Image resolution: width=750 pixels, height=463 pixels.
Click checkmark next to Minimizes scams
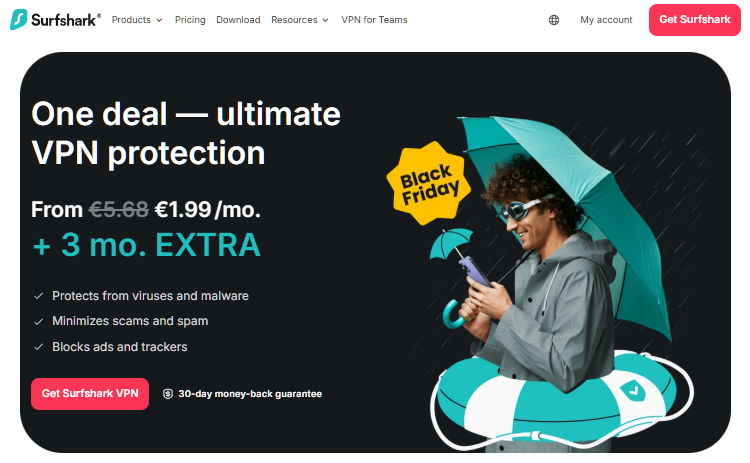(x=39, y=321)
